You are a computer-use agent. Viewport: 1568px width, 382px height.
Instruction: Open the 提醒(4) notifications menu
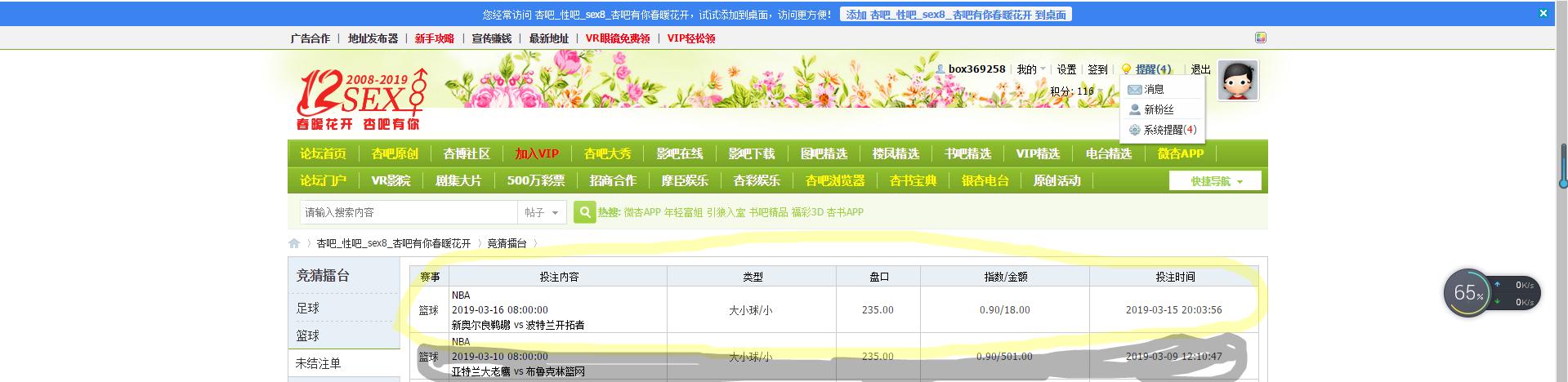(x=1153, y=69)
